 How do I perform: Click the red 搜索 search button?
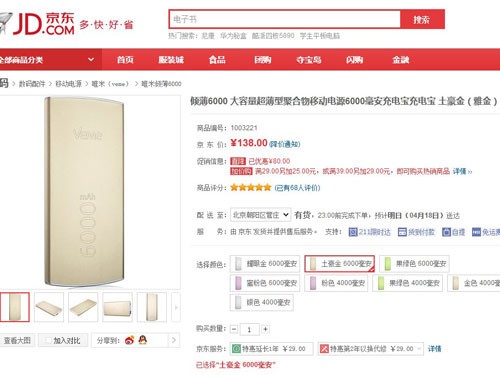tap(422, 19)
